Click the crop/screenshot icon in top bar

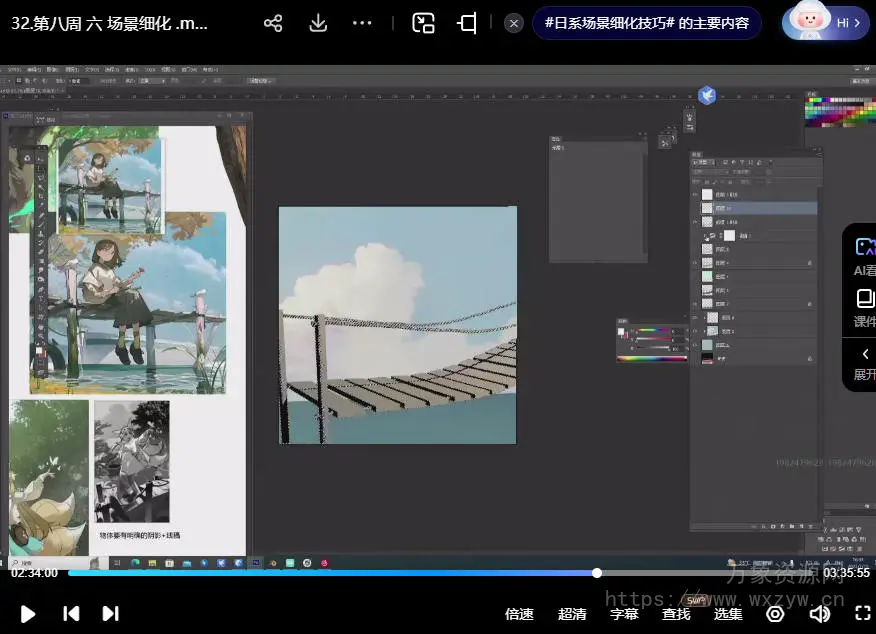point(467,24)
